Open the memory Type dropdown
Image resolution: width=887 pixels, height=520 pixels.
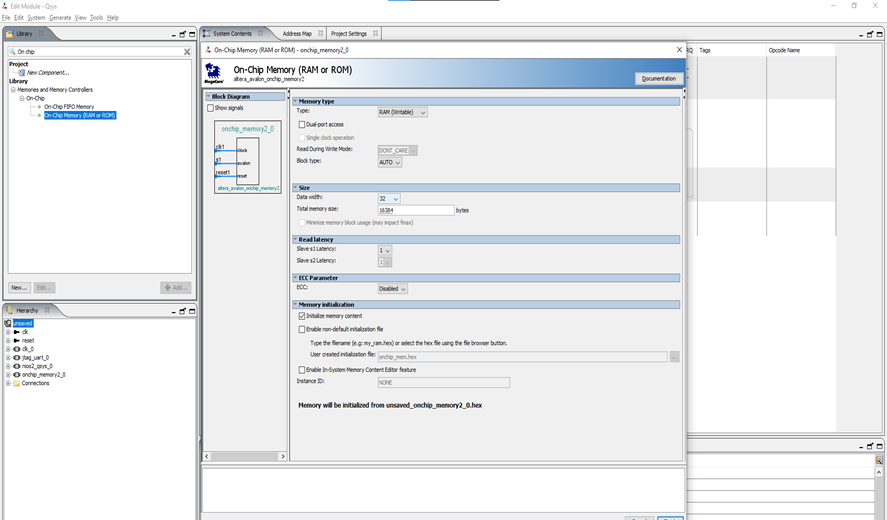(402, 112)
